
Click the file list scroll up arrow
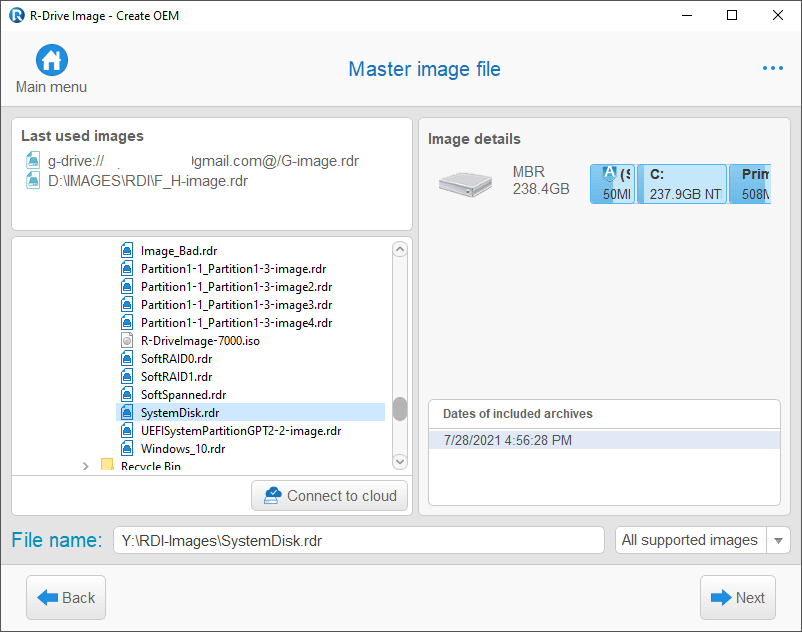(400, 250)
